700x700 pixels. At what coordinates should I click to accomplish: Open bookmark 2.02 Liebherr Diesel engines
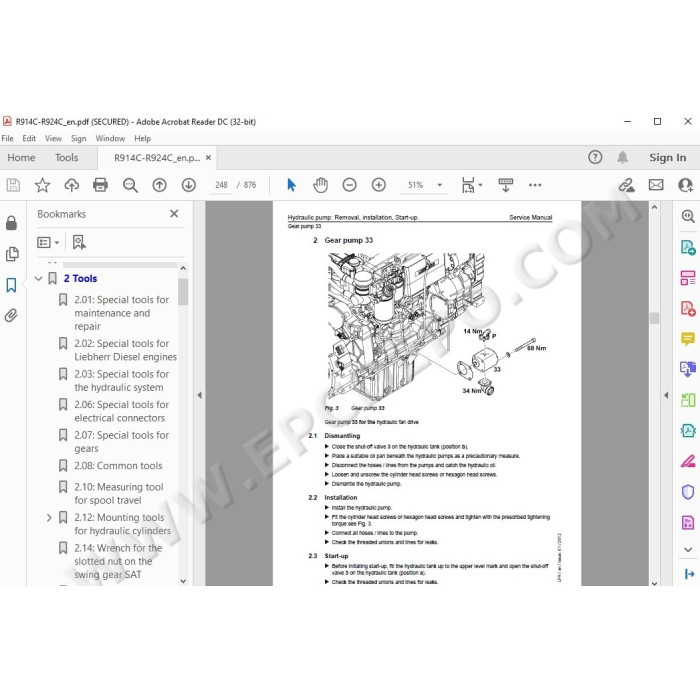(125, 350)
